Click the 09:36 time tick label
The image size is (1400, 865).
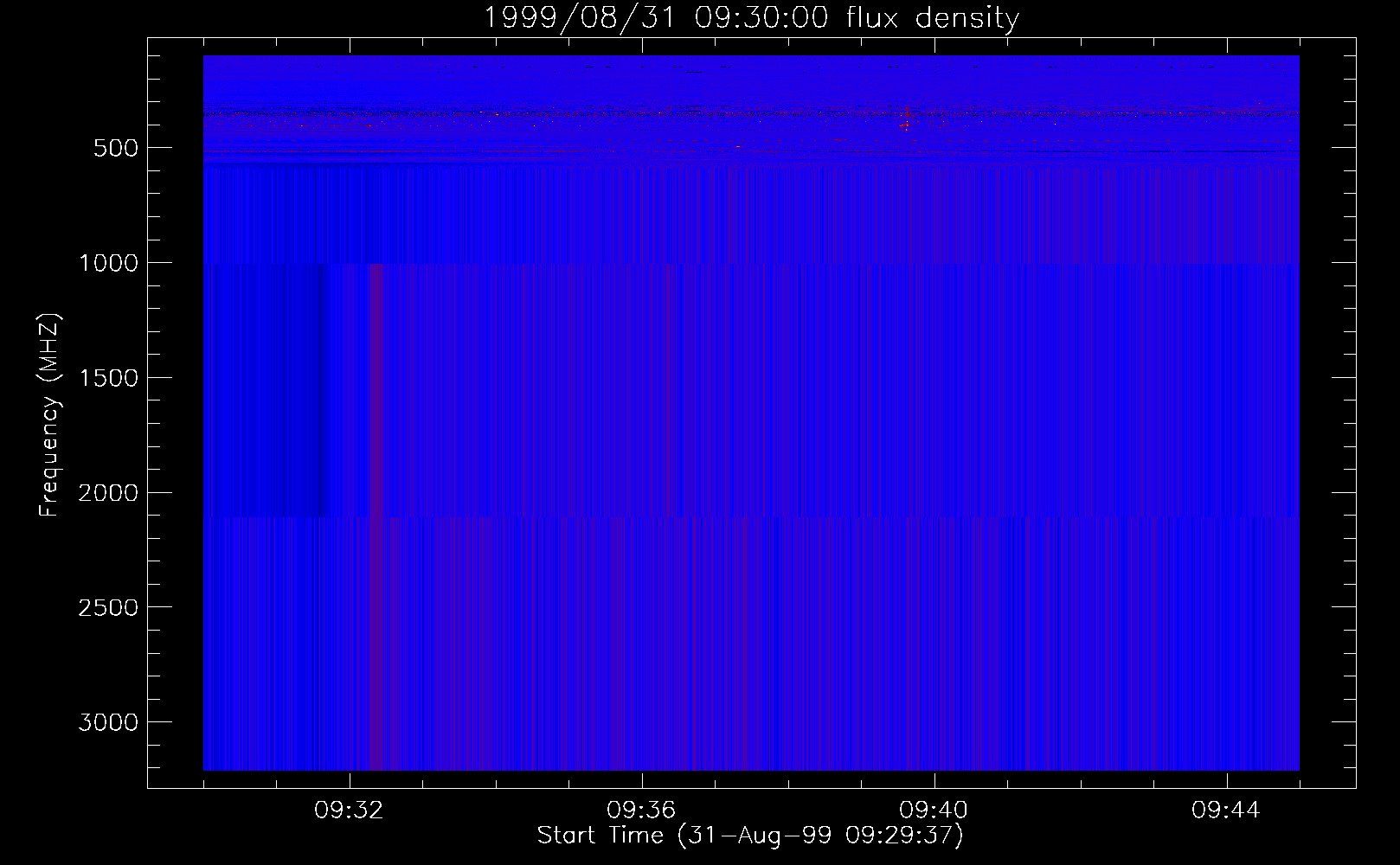tap(642, 811)
